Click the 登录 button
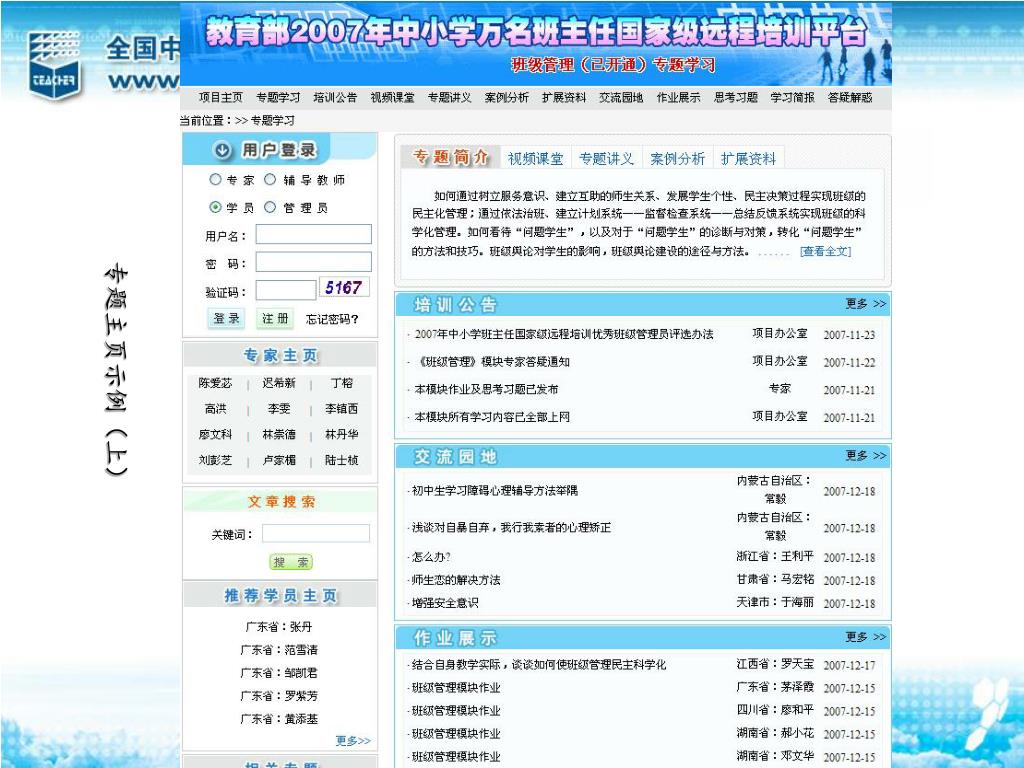1024x768 pixels. coord(226,318)
